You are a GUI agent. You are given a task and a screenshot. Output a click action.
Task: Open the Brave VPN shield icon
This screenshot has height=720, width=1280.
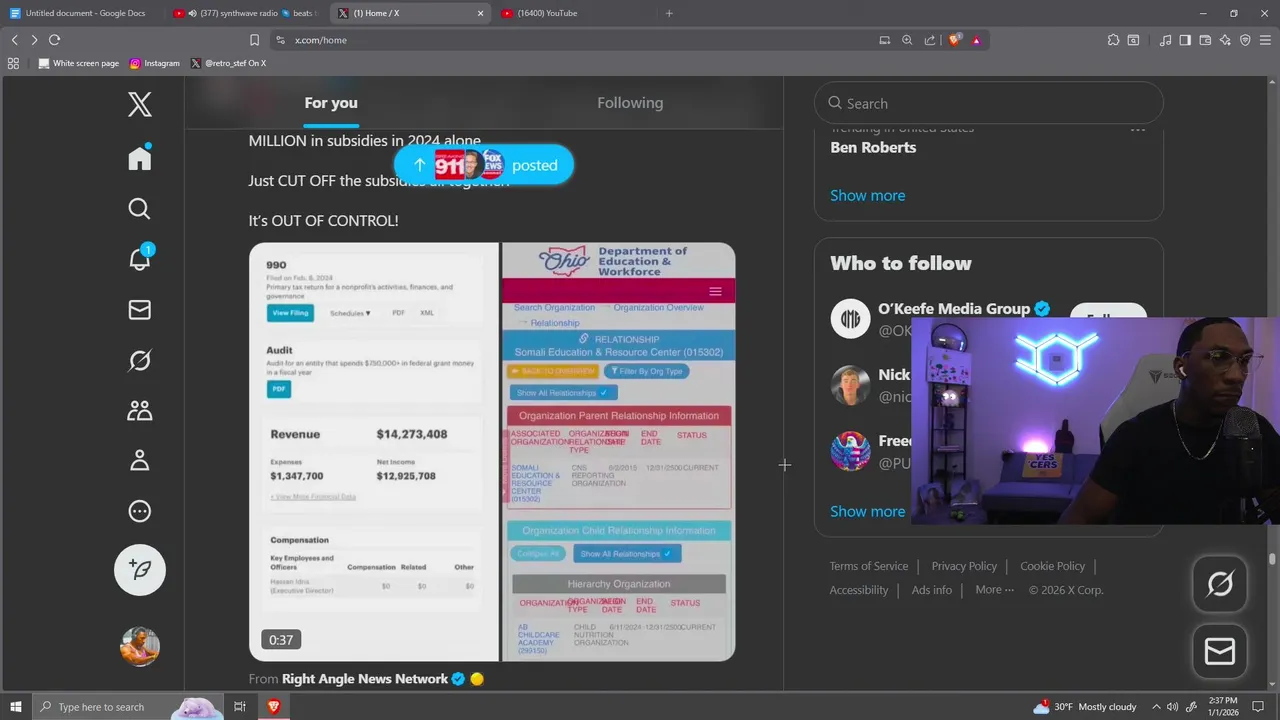pyautogui.click(x=1245, y=40)
